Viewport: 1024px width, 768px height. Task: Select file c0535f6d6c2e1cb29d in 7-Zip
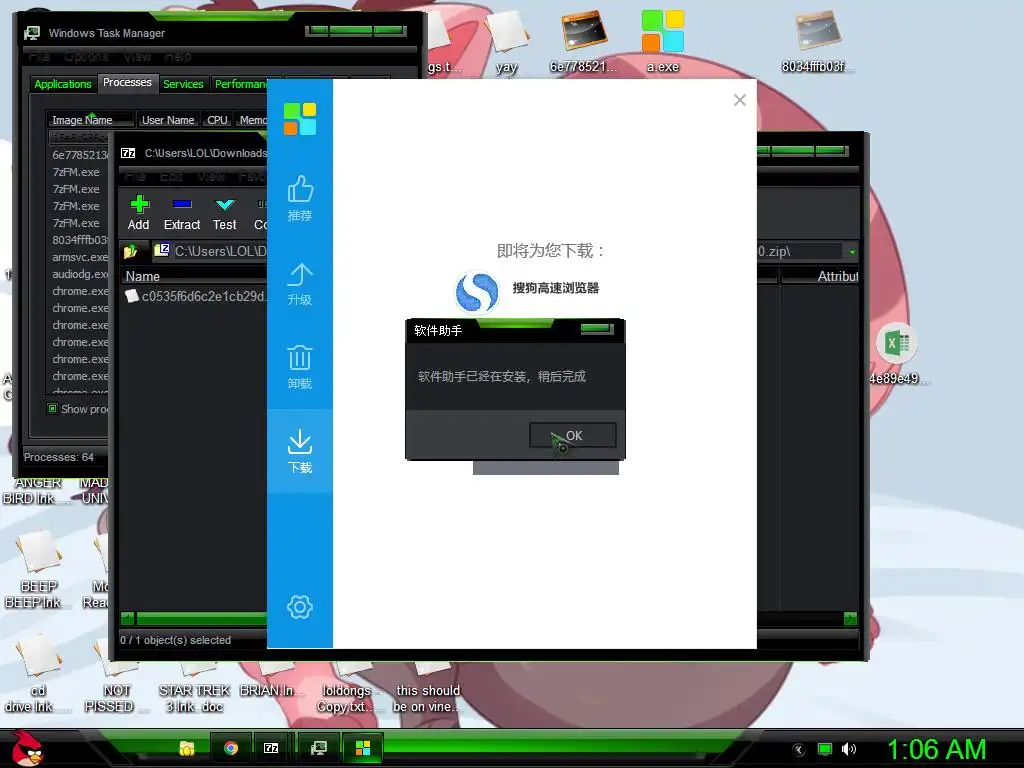tap(196, 296)
